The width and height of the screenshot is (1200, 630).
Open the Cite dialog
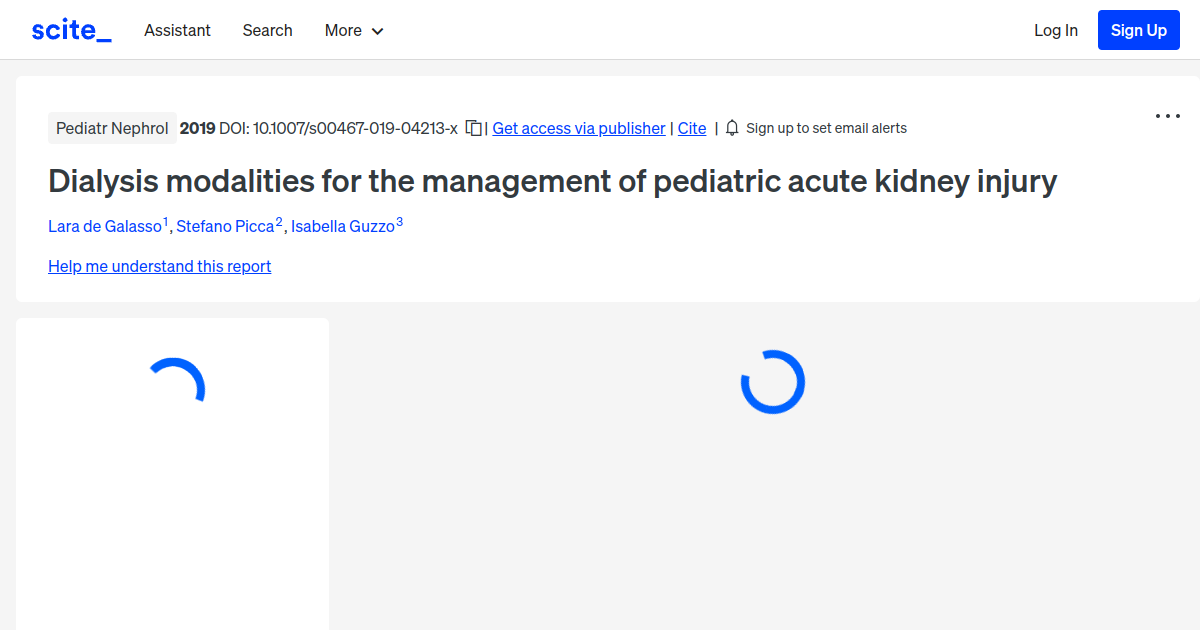click(x=691, y=128)
